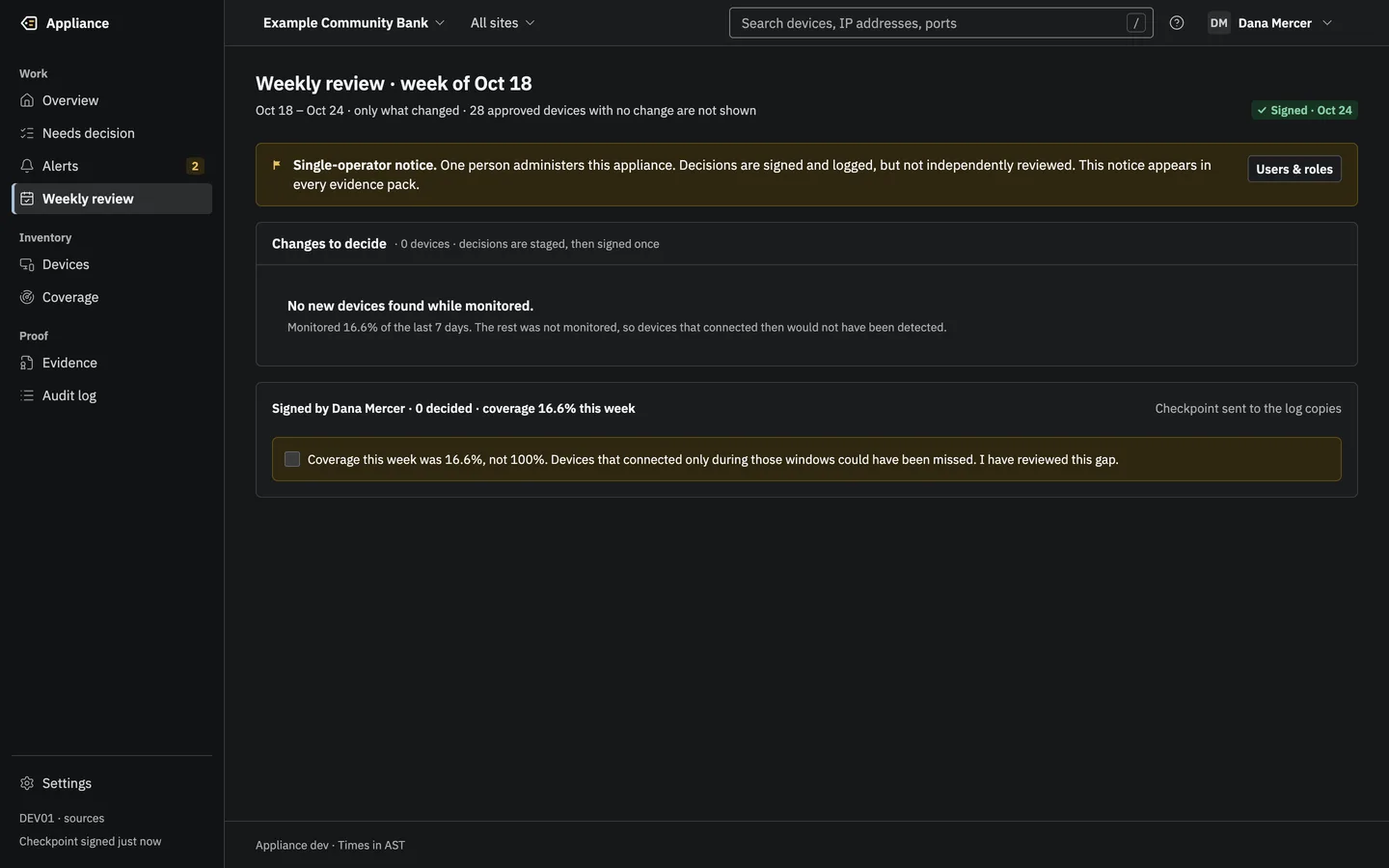
Task: Navigate to Coverage
Action: coord(112,297)
